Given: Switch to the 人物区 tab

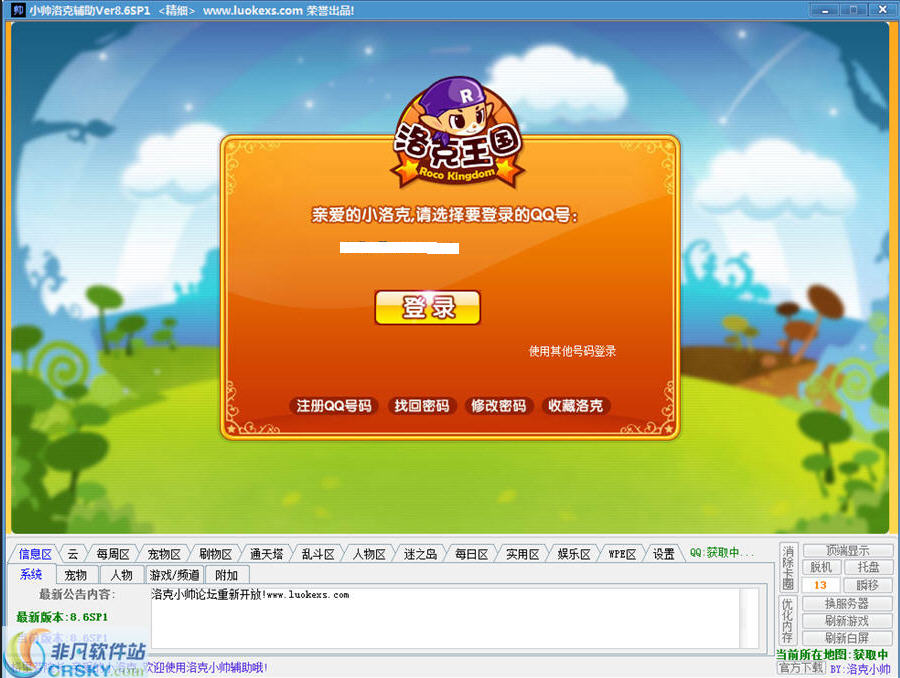Looking at the screenshot, I should [x=369, y=554].
